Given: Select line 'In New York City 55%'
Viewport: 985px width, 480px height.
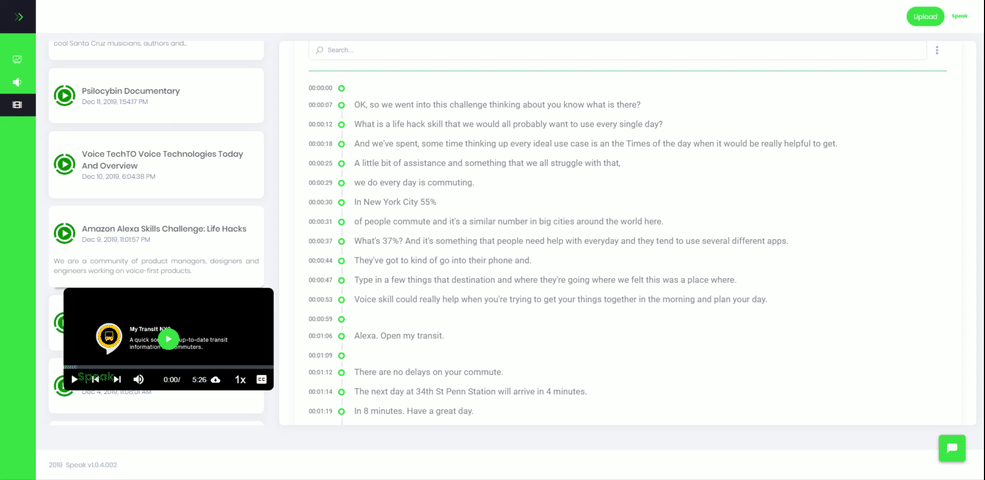Looking at the screenshot, I should 395,202.
